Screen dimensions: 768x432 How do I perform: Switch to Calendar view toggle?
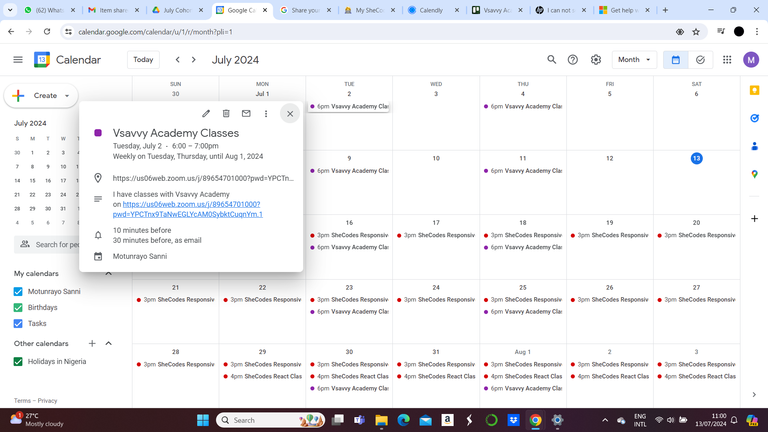[675, 60]
